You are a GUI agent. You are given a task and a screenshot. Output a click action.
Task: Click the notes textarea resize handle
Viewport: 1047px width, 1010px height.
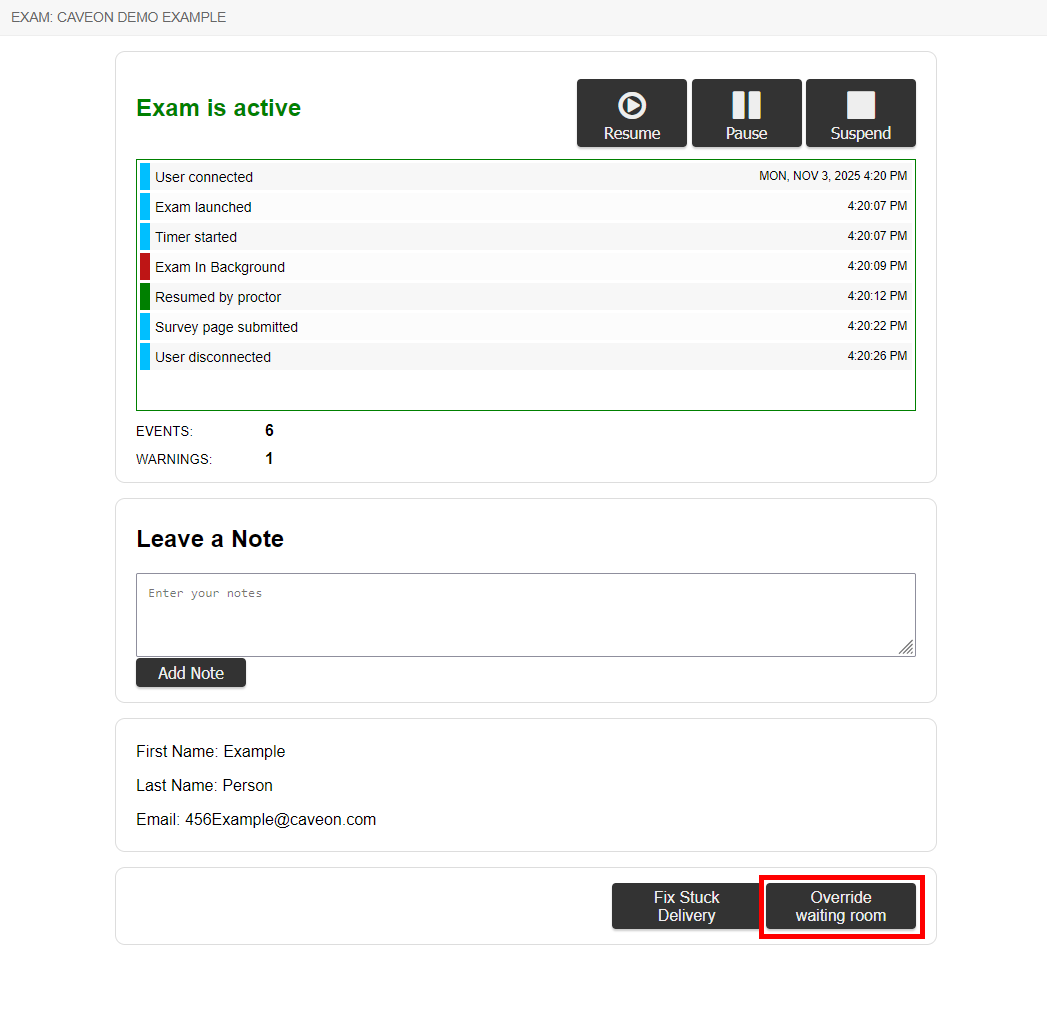click(x=906, y=648)
